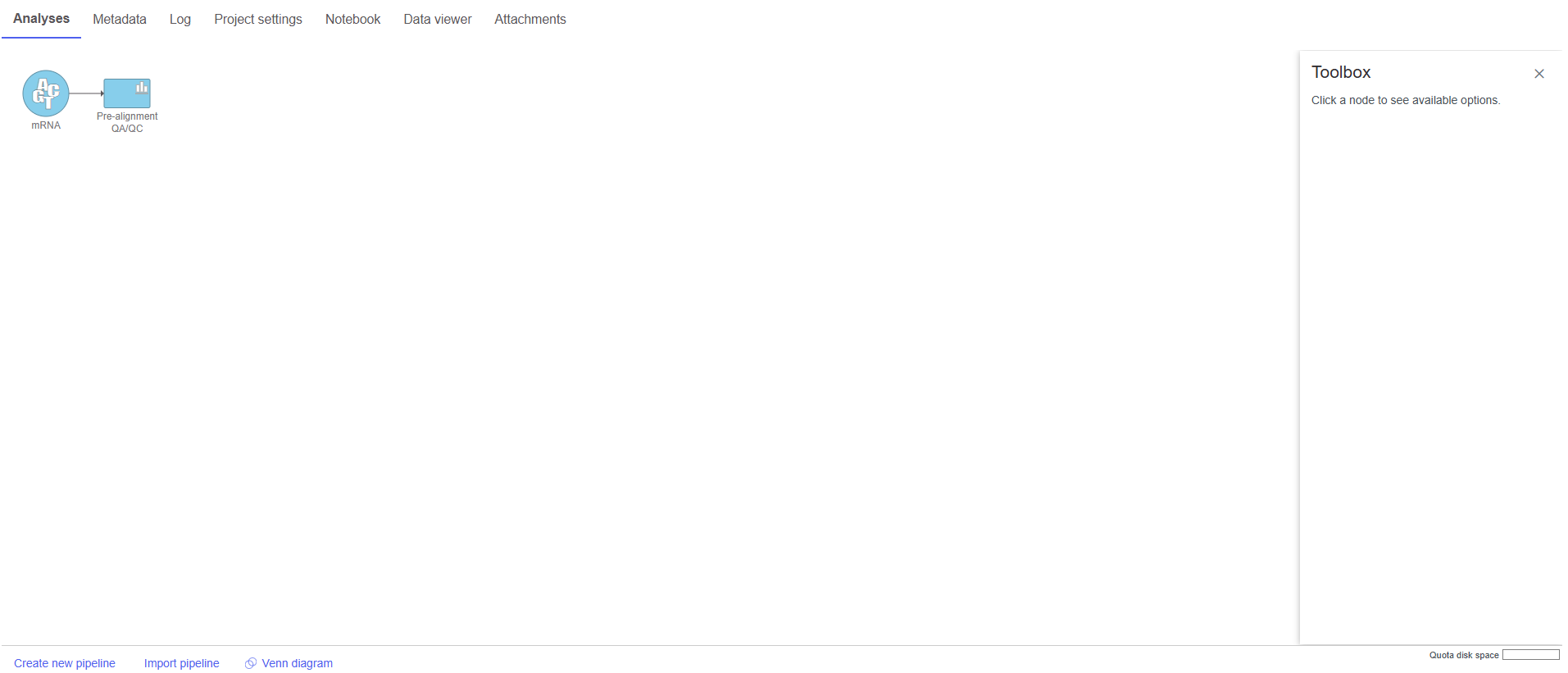Viewport: 1568px width, 673px height.
Task: Click the Quota disk space progress bar
Action: (x=1530, y=655)
